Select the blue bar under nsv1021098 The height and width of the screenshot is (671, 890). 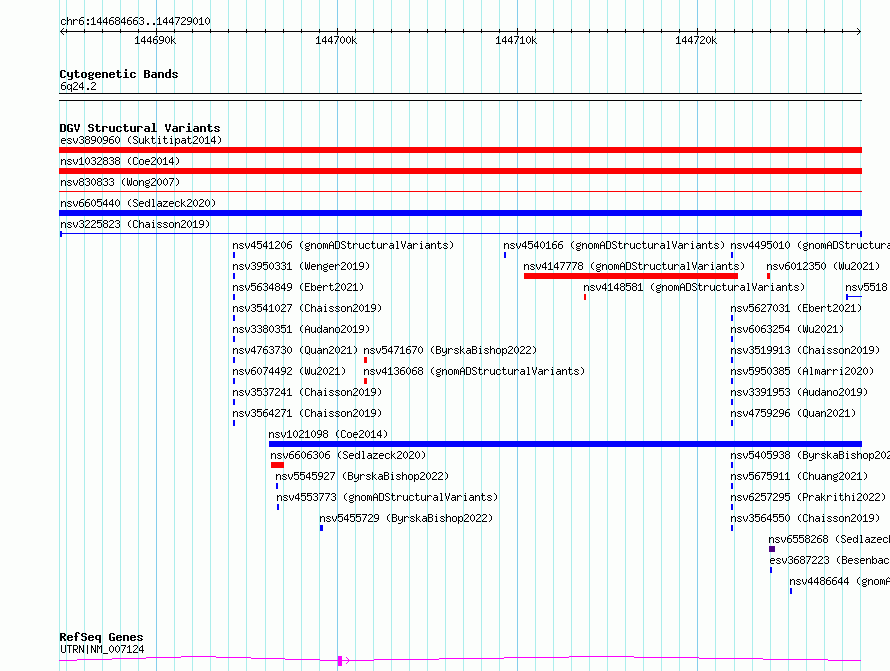pos(565,444)
